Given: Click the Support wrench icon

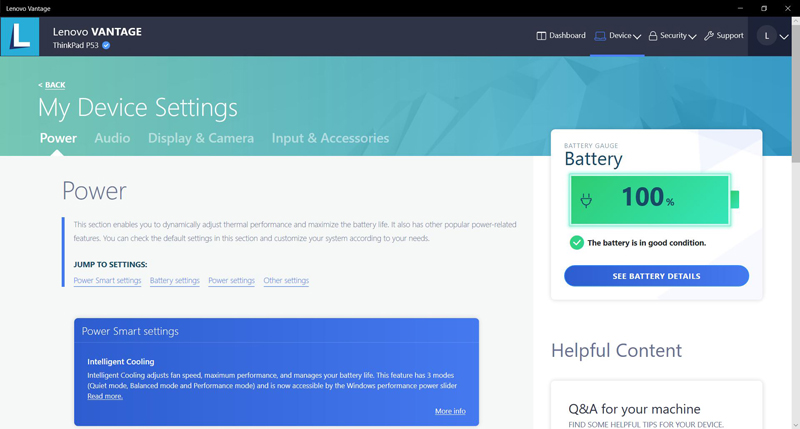Looking at the screenshot, I should click(709, 36).
